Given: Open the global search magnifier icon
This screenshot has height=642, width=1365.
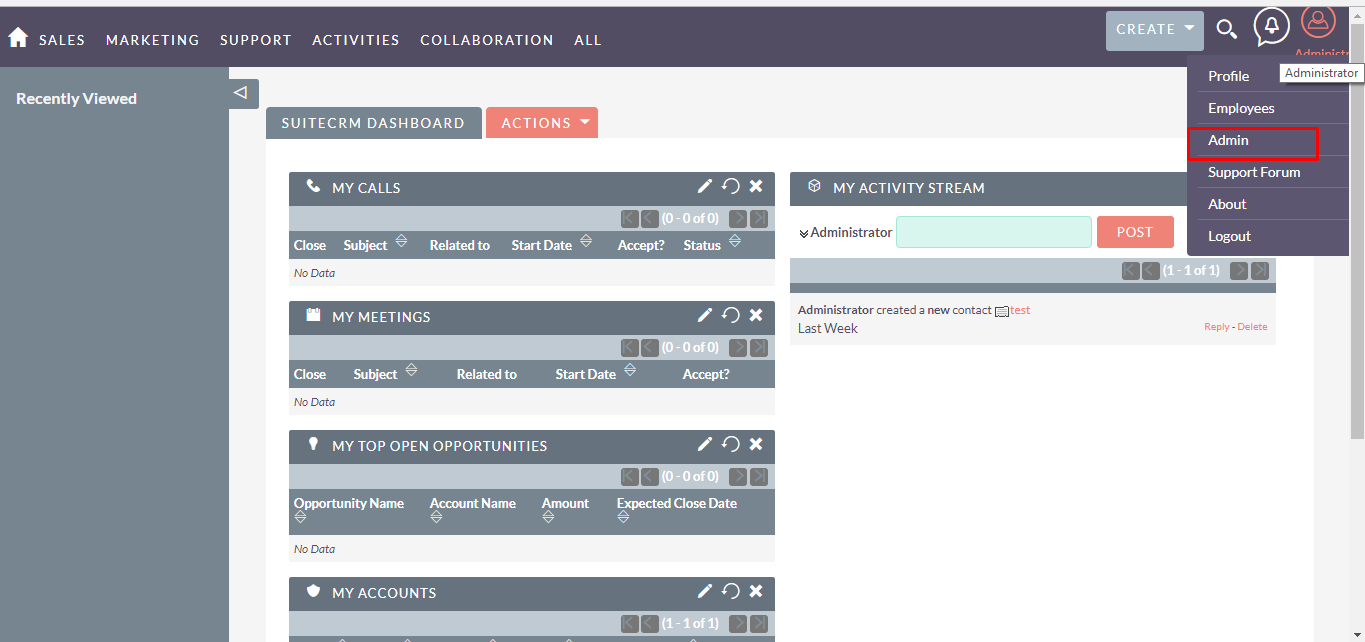Looking at the screenshot, I should coord(1226,29).
